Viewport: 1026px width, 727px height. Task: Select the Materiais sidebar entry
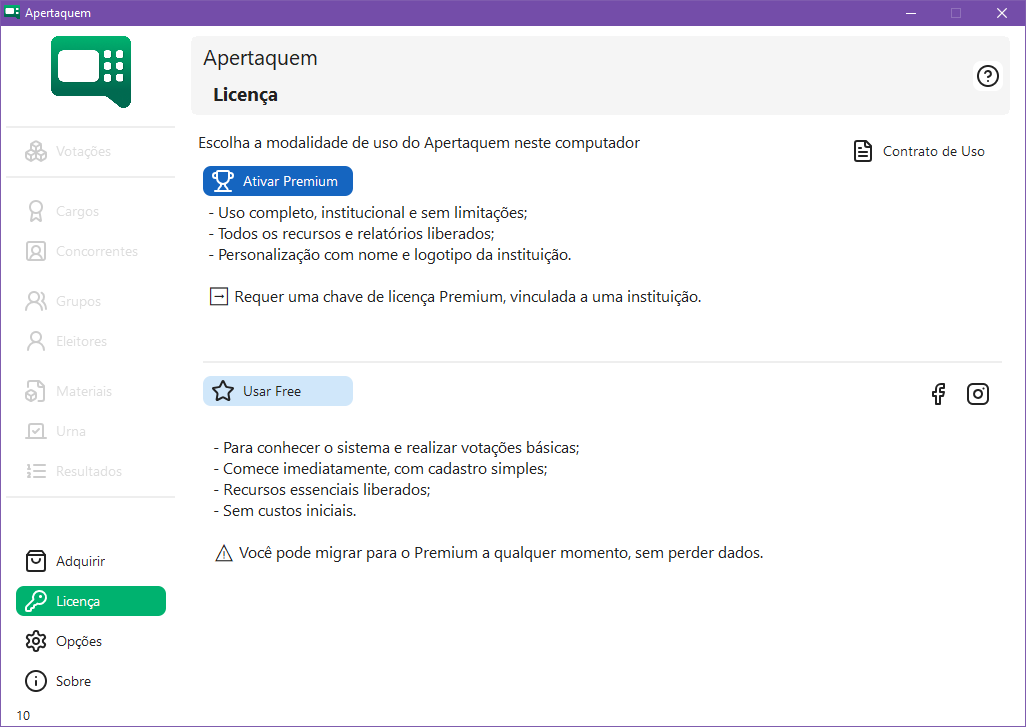click(x=90, y=391)
